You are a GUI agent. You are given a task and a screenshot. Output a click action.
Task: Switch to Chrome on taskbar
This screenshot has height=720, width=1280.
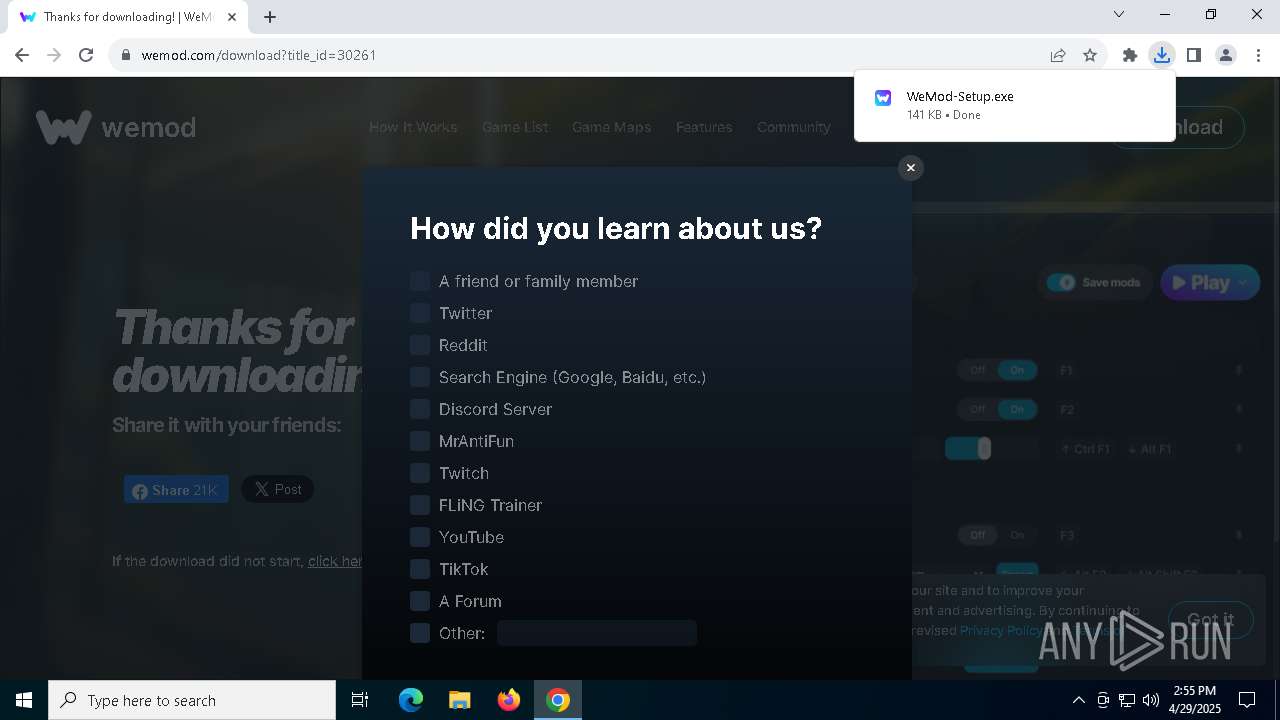[558, 700]
